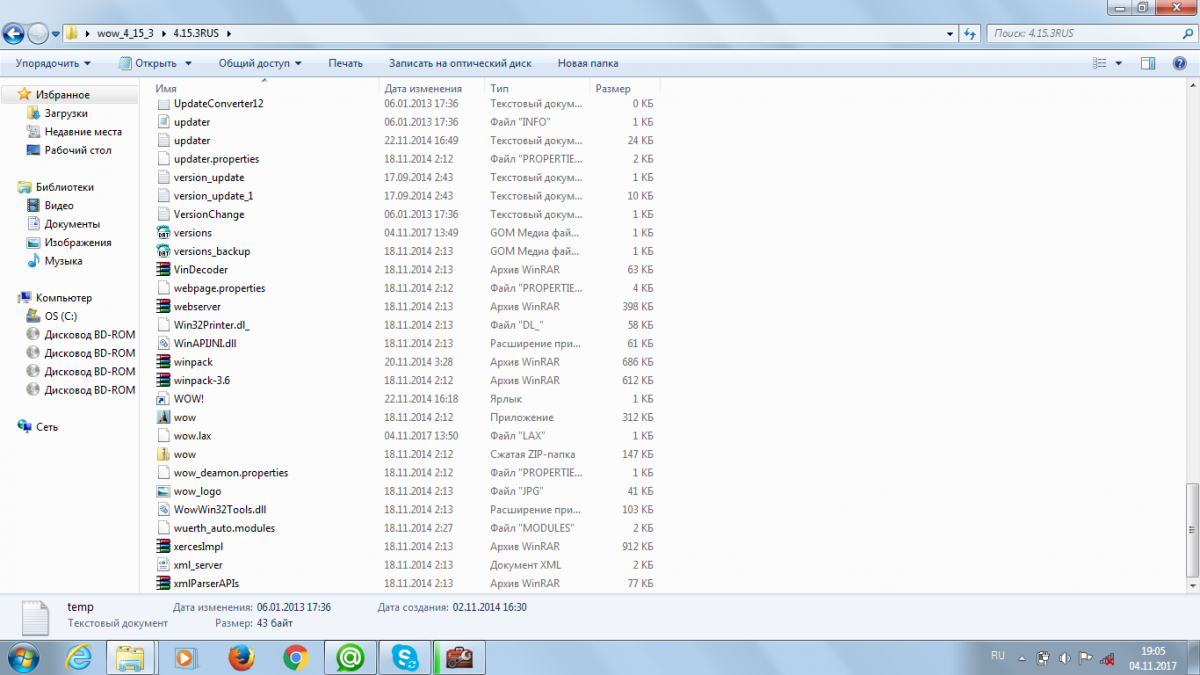Screen dimensions: 1200x675
Task: Select the UpdateConverter12 file row
Action: coord(406,103)
